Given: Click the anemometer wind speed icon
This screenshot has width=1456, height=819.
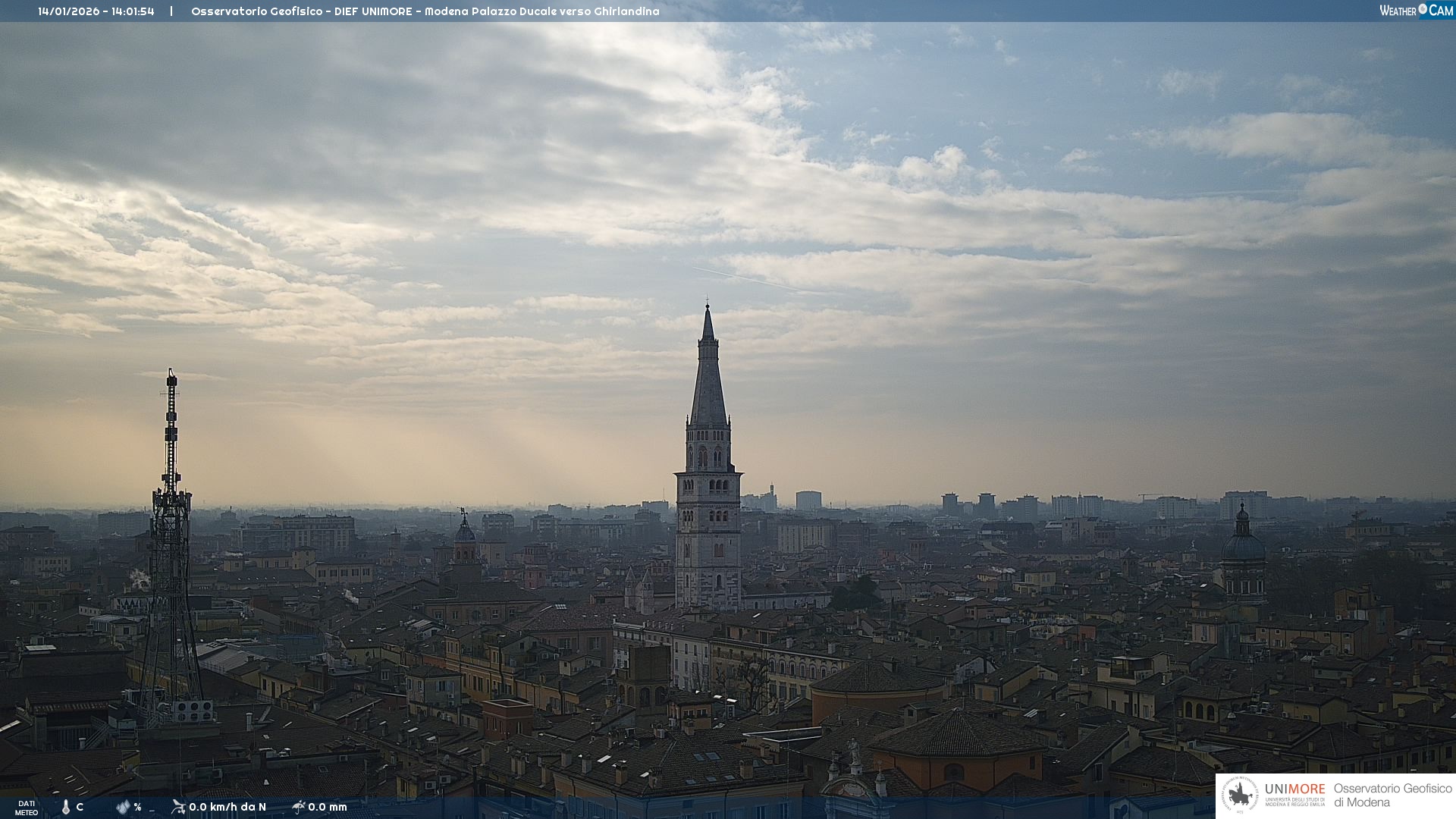Looking at the screenshot, I should [x=178, y=807].
